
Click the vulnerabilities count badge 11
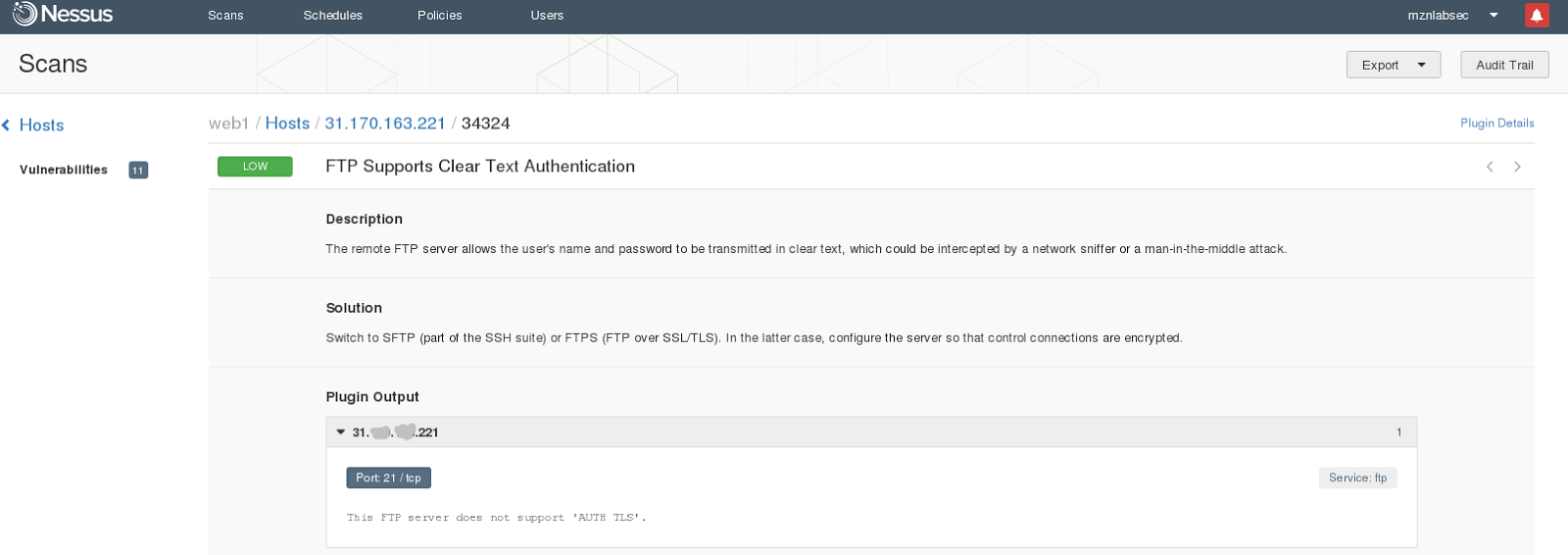138,170
